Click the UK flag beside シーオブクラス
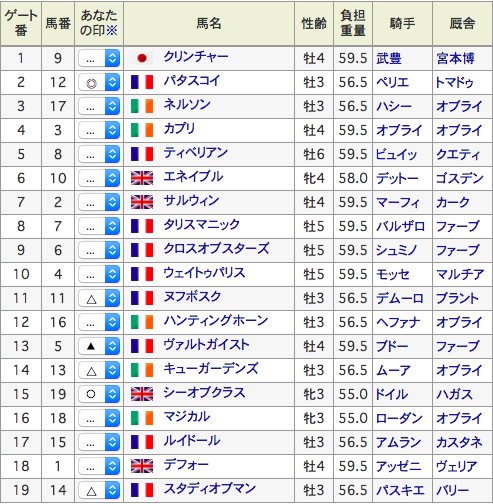Image resolution: width=493 pixels, height=504 pixels. [x=142, y=394]
